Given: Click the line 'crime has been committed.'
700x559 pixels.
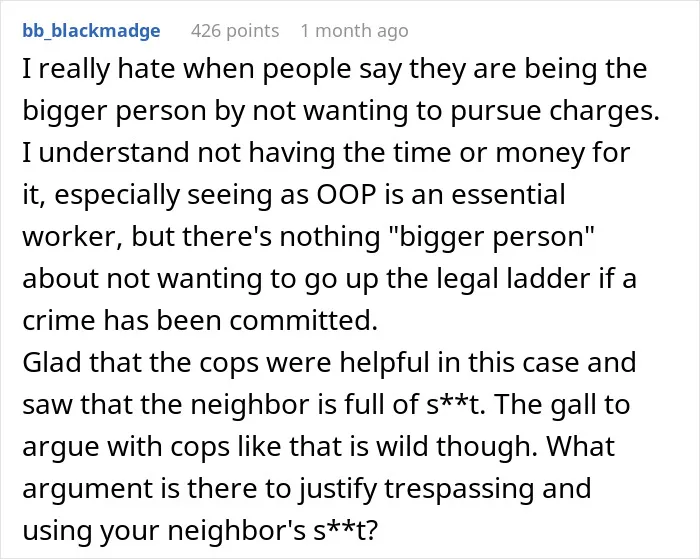Looking at the screenshot, I should [x=200, y=321].
